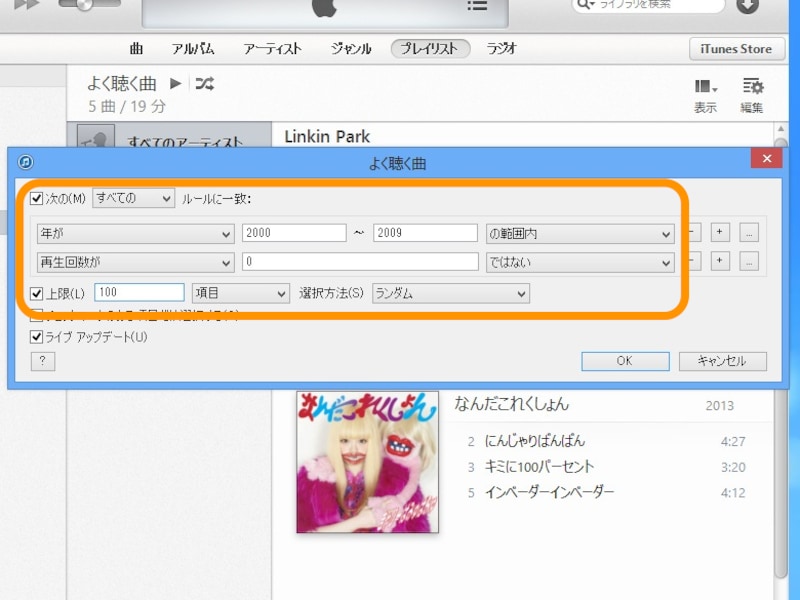The image size is (800, 600).
Task: Select the プレイリスト tab
Action: [430, 48]
